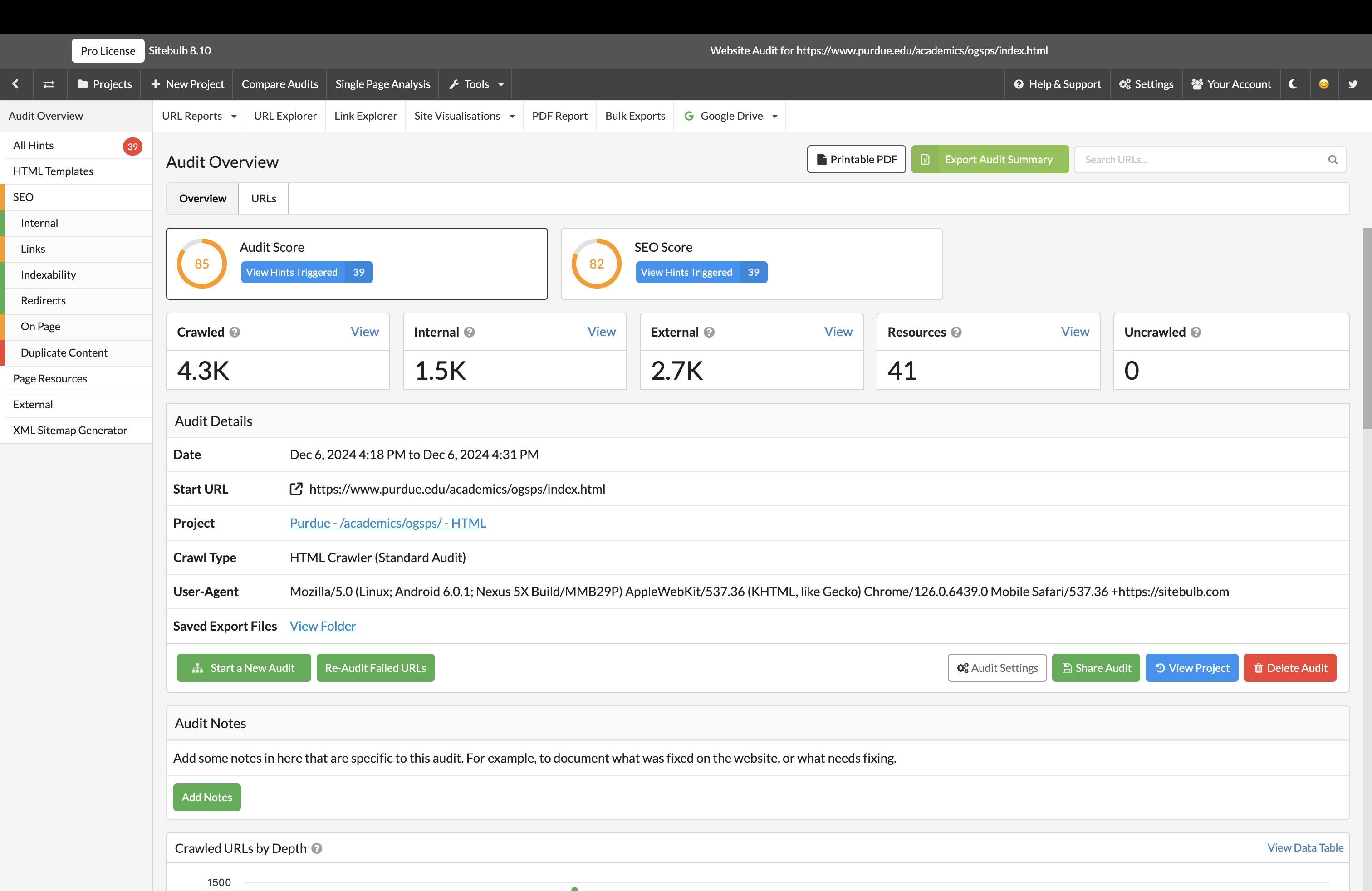Click the Pro License badge
This screenshot has height=891, width=1372.
point(108,51)
